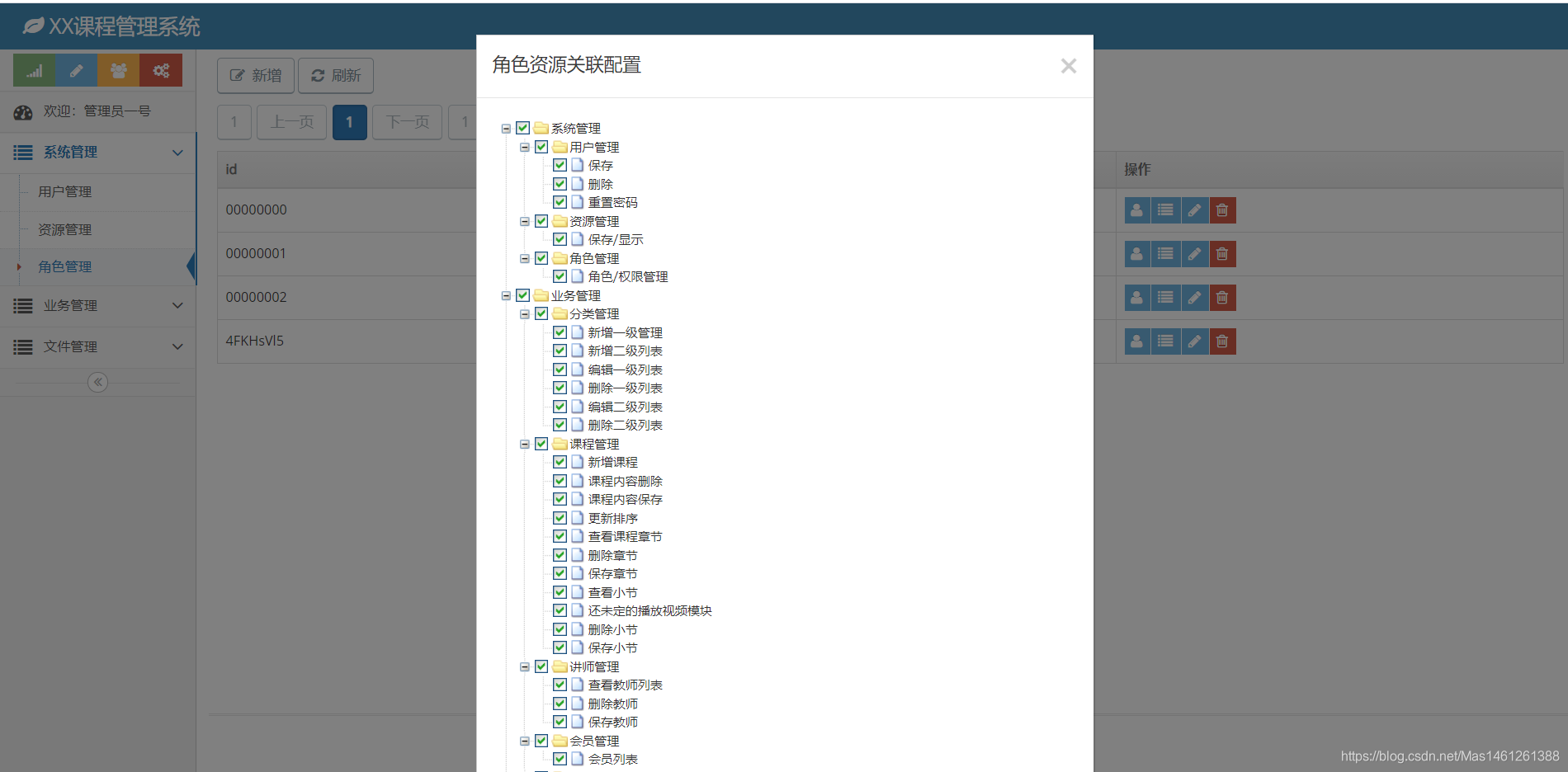The height and width of the screenshot is (772, 1568).
Task: Close the 角色资源关联配置 dialog
Action: coord(1069,66)
